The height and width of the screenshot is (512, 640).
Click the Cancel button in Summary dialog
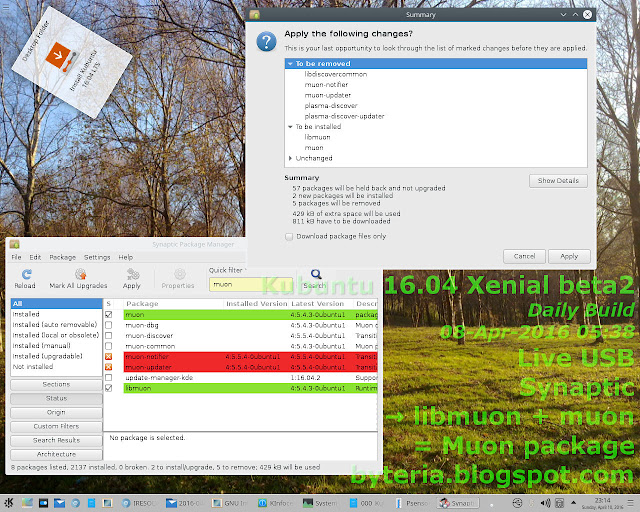[524, 256]
